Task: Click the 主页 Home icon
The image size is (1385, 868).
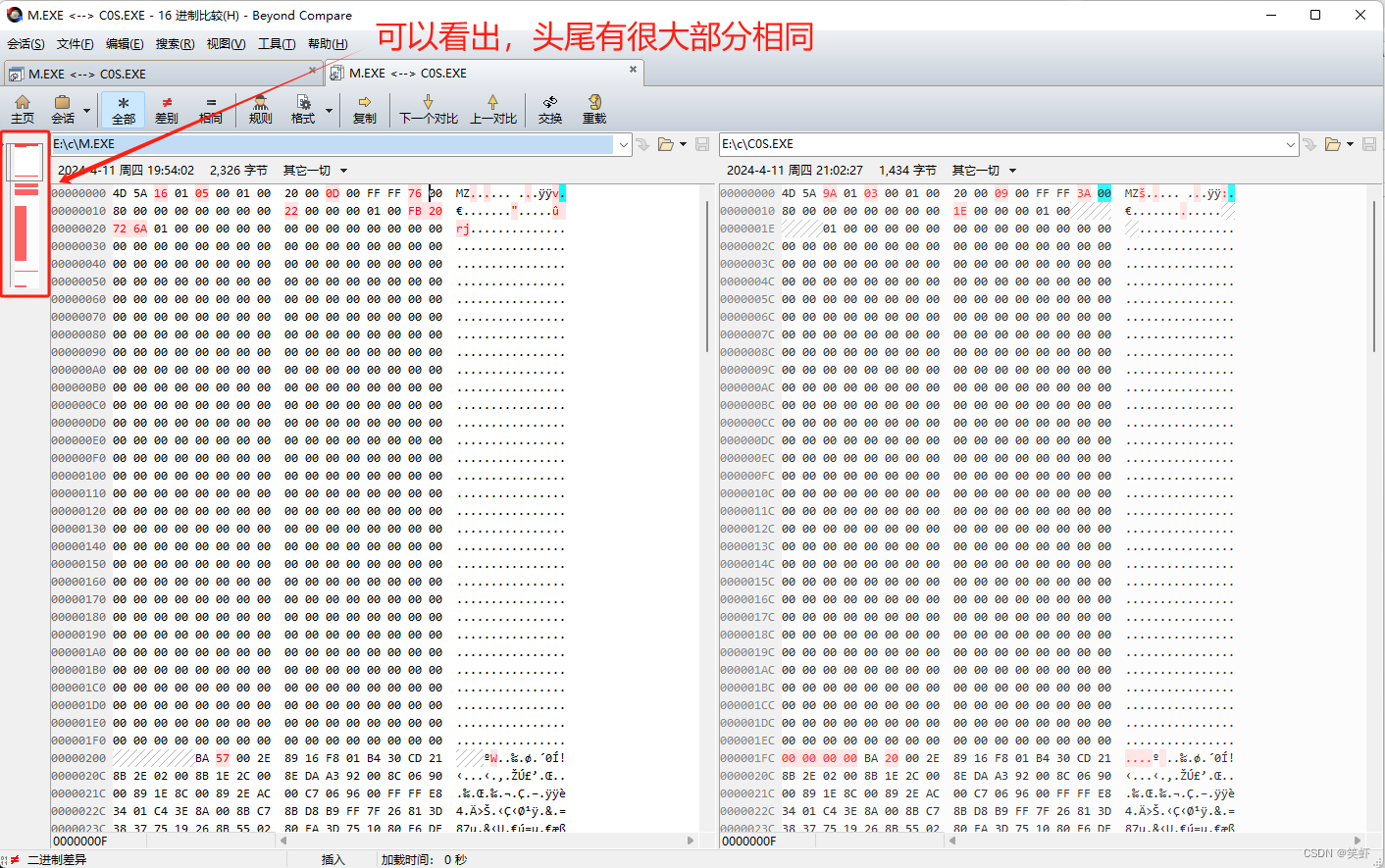Action: pos(23,110)
